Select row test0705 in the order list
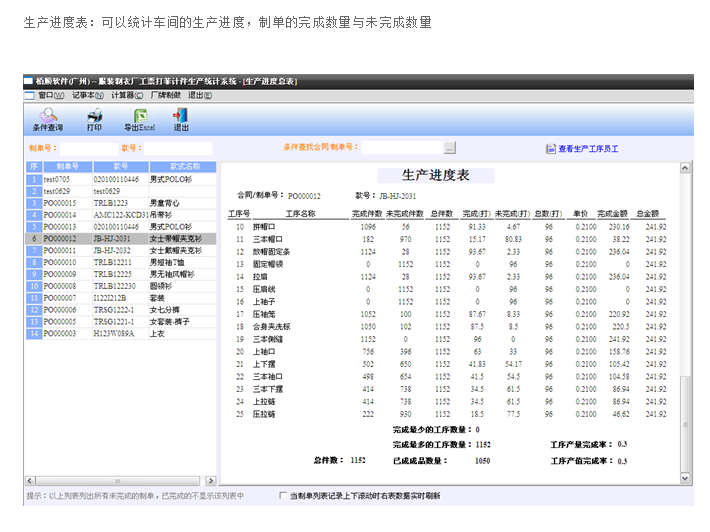This screenshot has height=532, width=710. (60, 178)
